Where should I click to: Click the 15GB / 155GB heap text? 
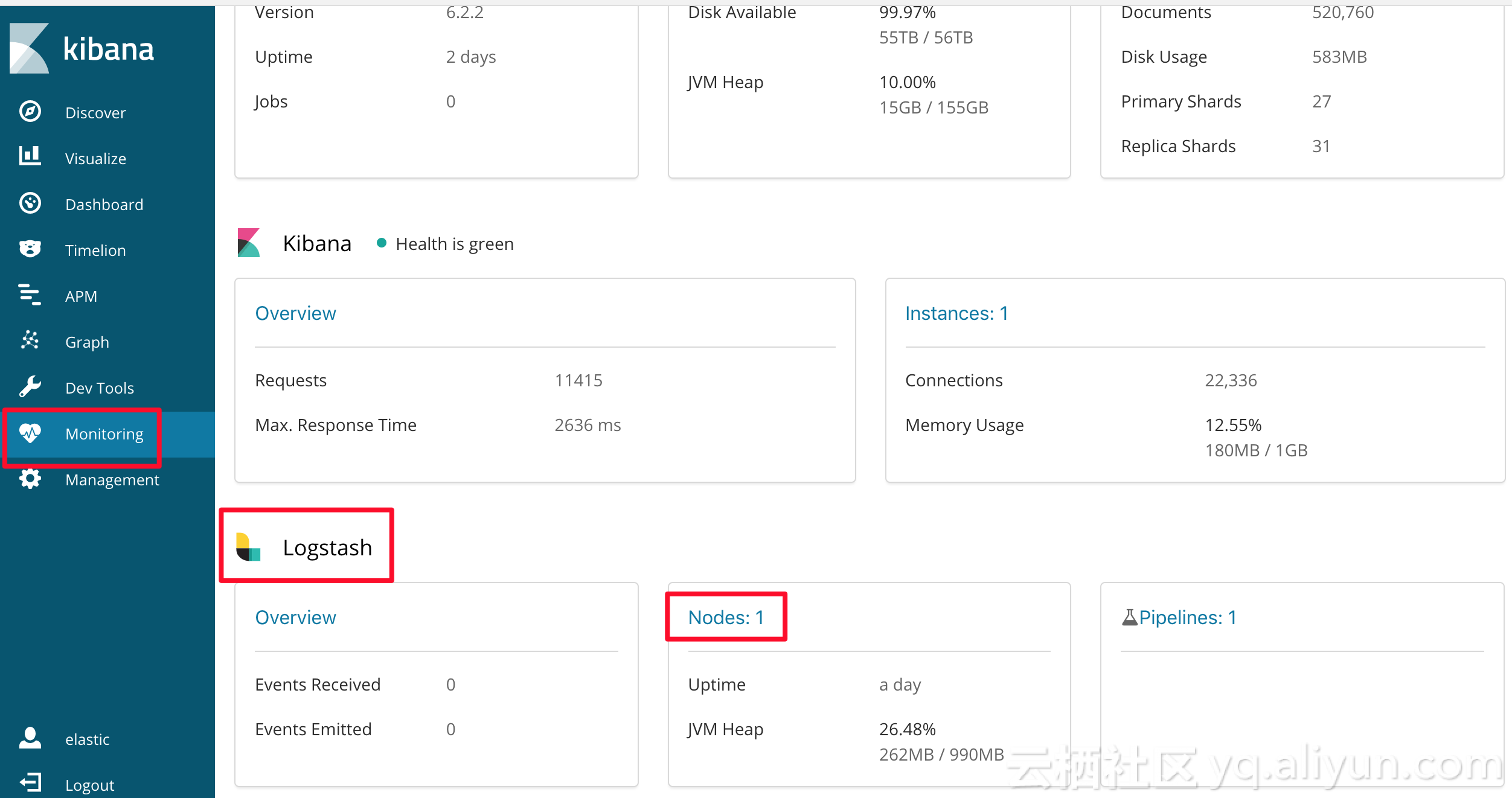tap(934, 107)
